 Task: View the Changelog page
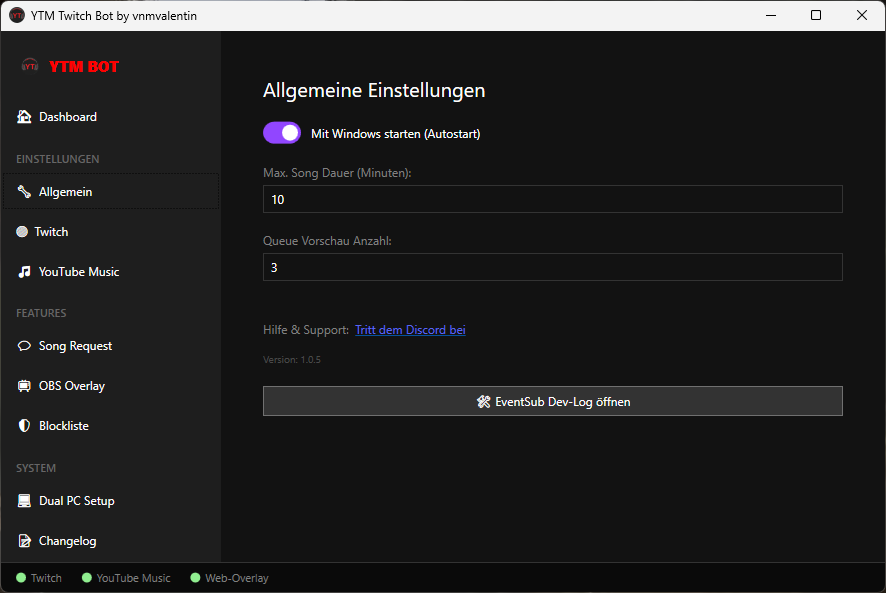pos(111,541)
